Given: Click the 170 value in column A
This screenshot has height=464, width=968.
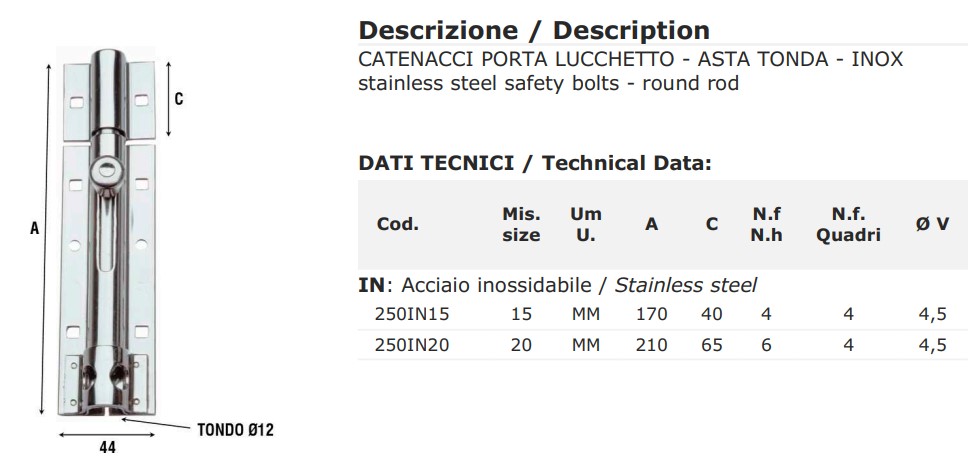Looking at the screenshot, I should pyautogui.click(x=651, y=315).
